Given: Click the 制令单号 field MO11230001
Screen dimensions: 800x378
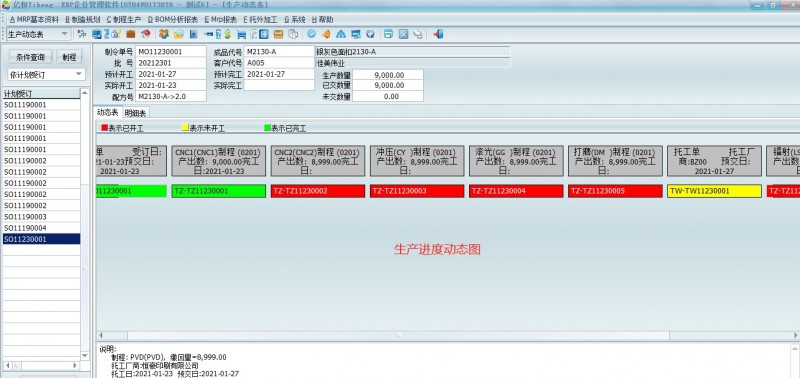Looking at the screenshot, I should coord(171,52).
